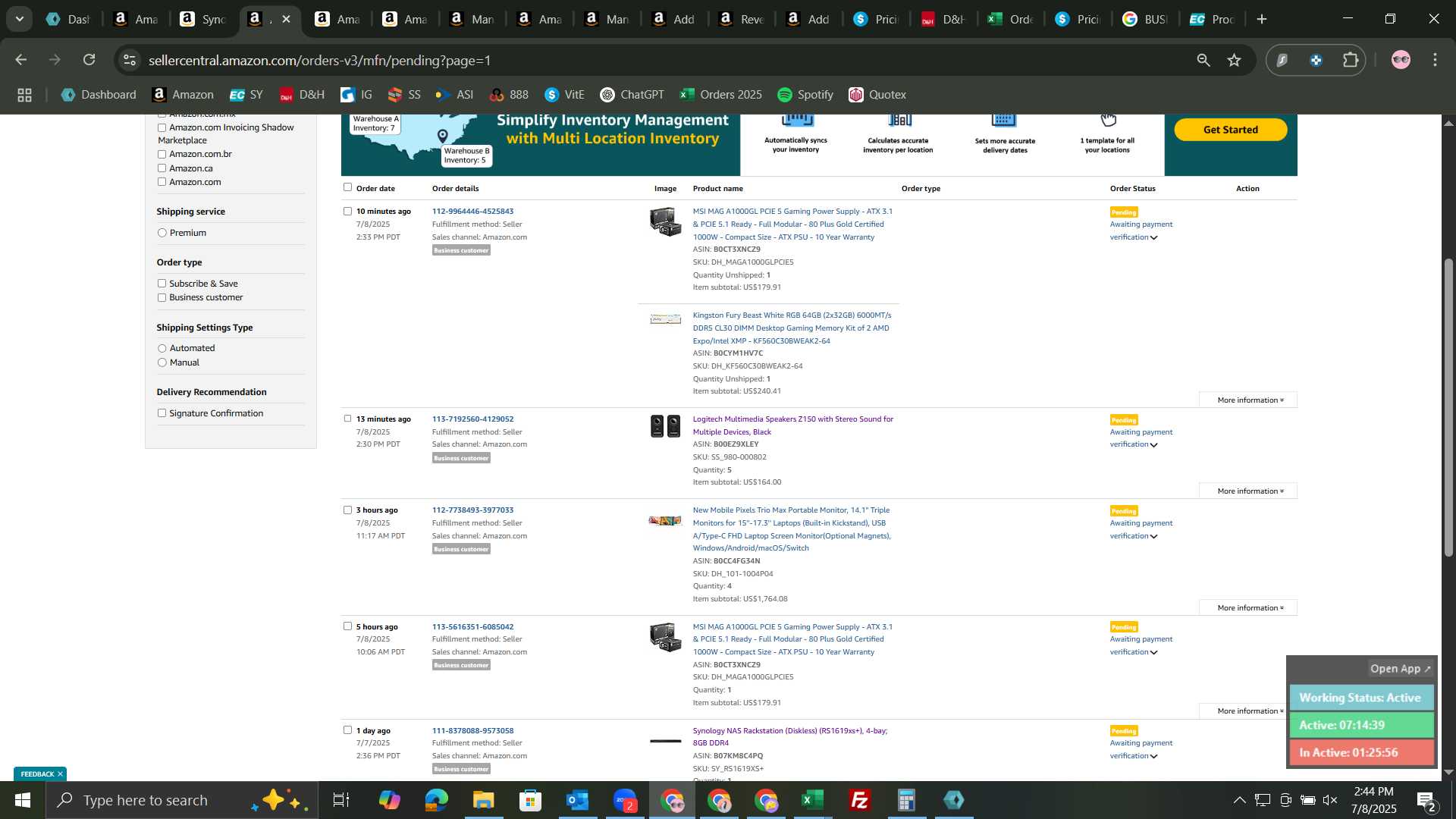This screenshot has width=1456, height=819.
Task: Tick the select-all orders checkbox
Action: [x=347, y=187]
